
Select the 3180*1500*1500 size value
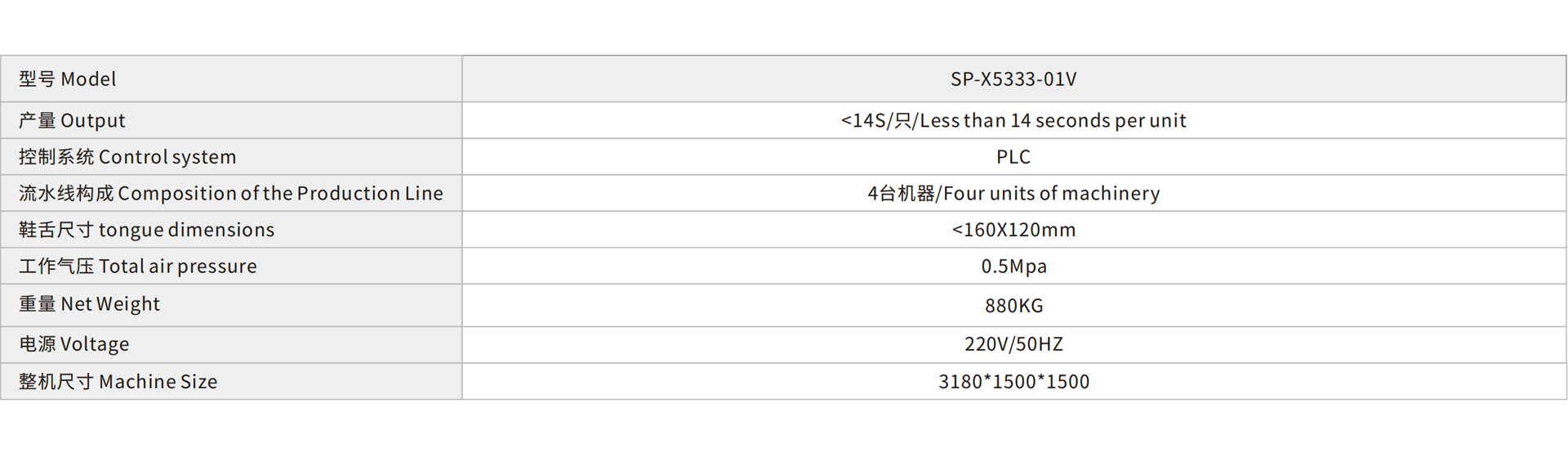(x=1013, y=382)
